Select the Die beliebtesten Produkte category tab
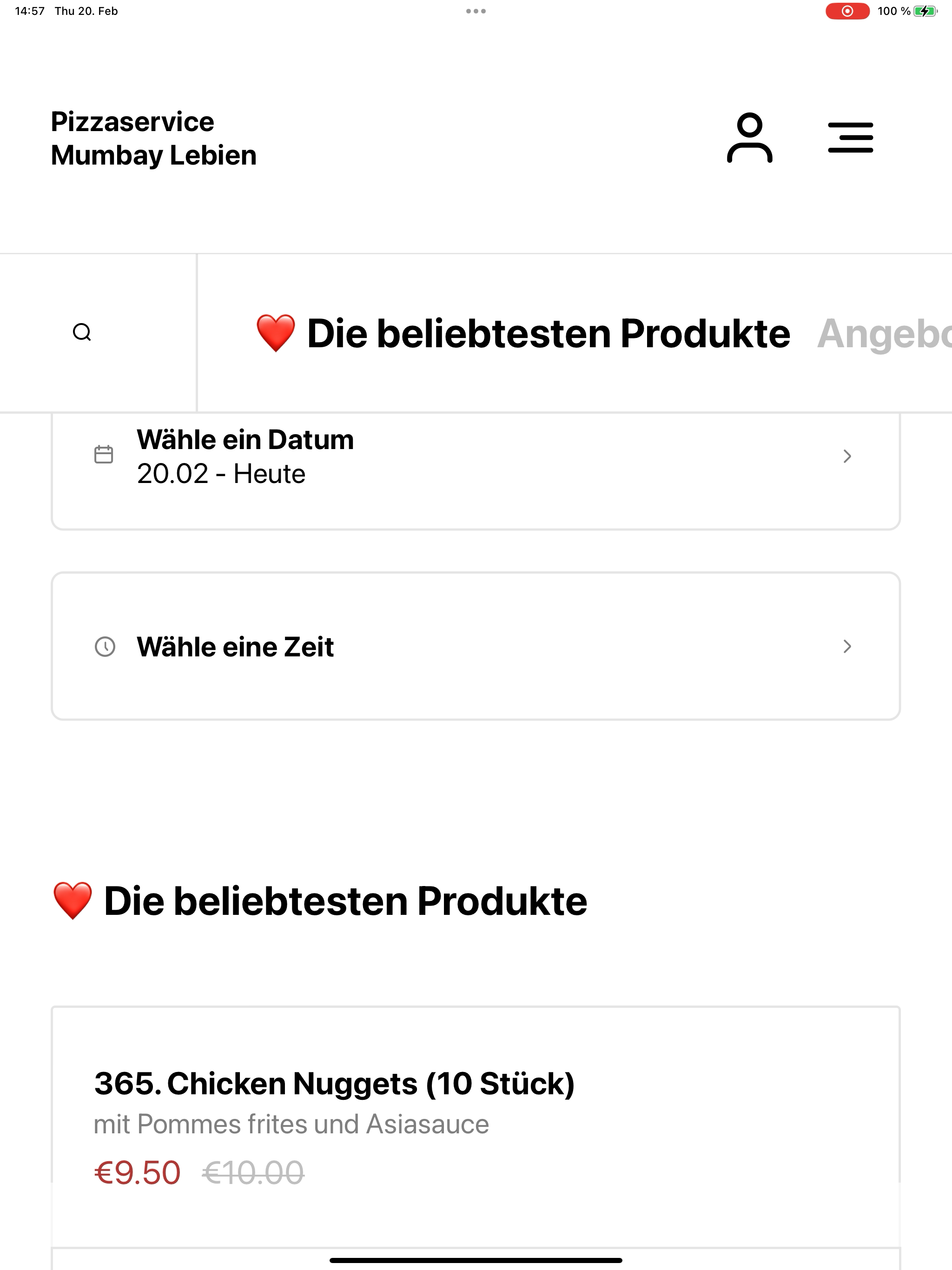952x1270 pixels. (x=522, y=333)
